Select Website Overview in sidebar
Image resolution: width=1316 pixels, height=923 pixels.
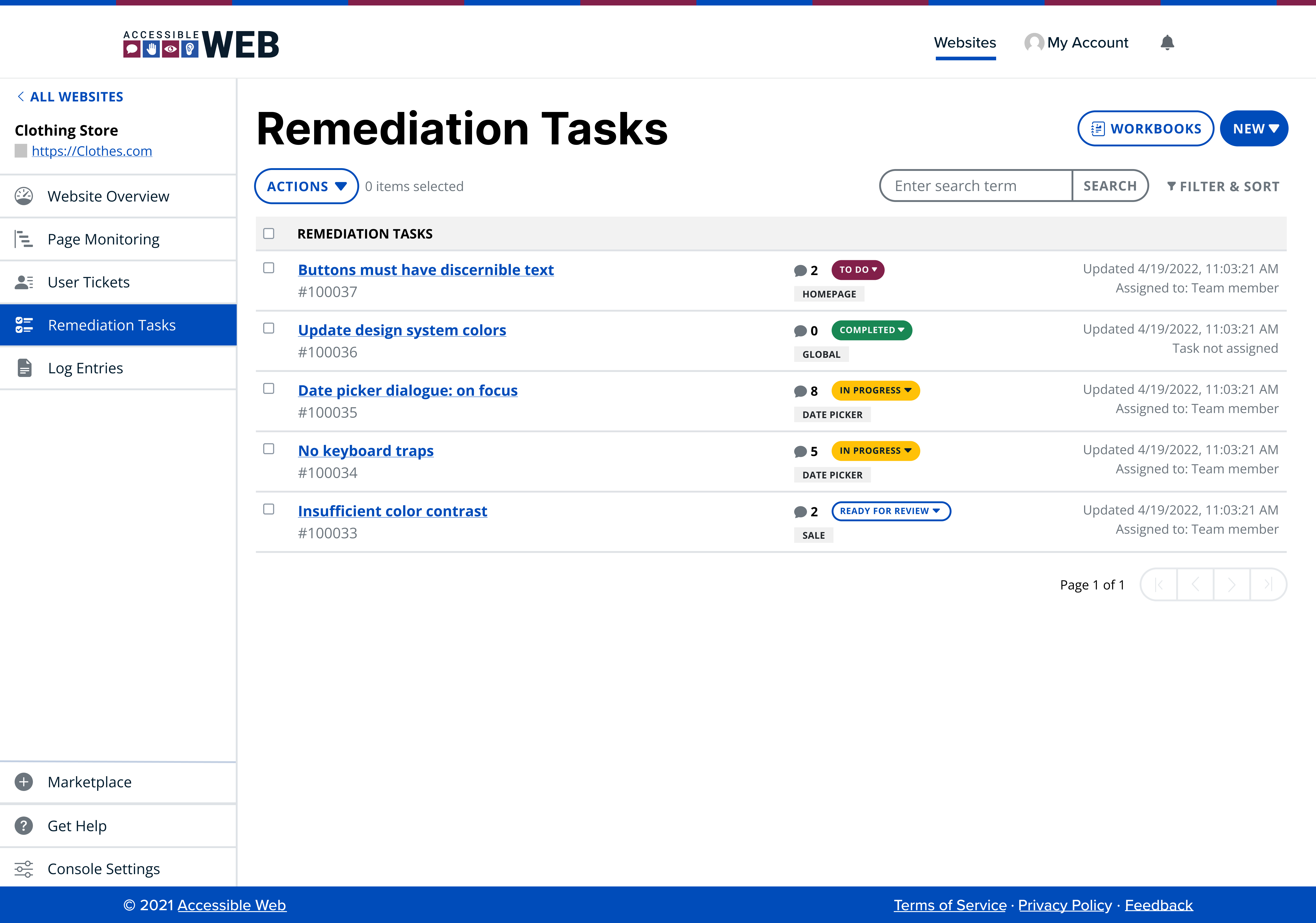[x=118, y=196]
